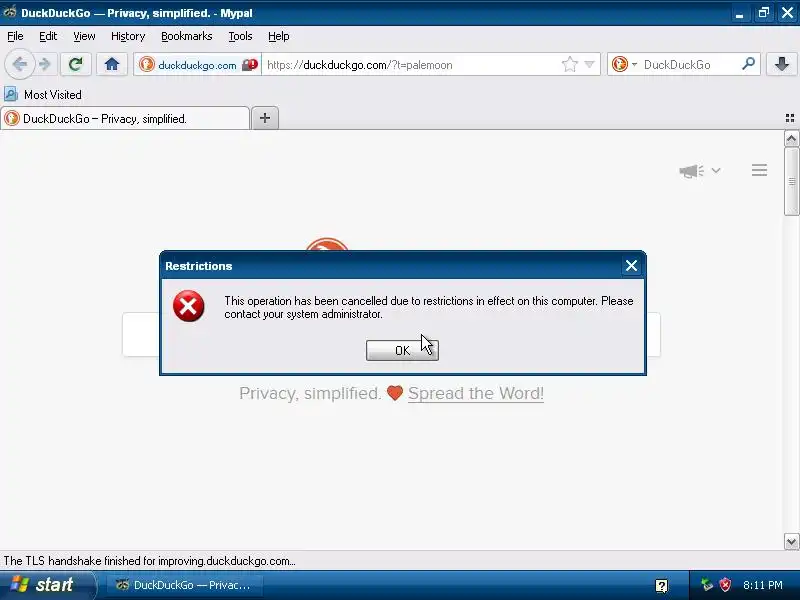Image resolution: width=800 pixels, height=600 pixels.
Task: Open the History menu
Action: 128,36
